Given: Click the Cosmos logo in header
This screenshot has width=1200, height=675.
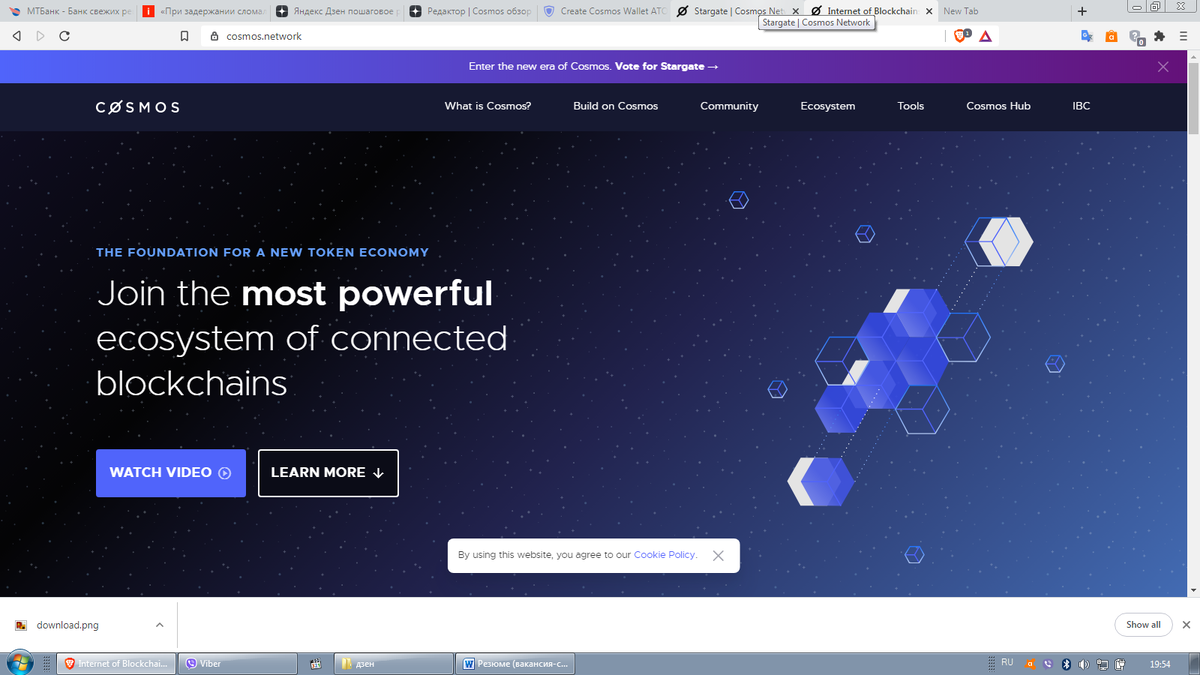Looking at the screenshot, I should pyautogui.click(x=138, y=107).
